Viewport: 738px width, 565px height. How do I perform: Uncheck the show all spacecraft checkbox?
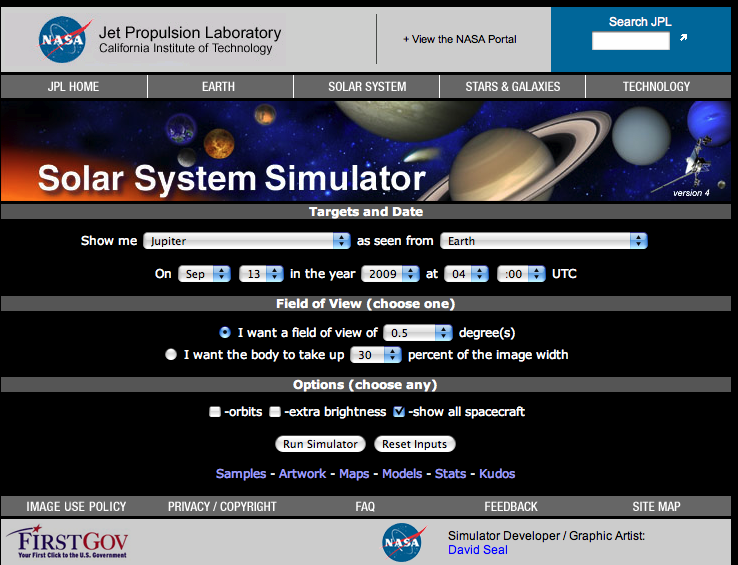click(x=399, y=412)
